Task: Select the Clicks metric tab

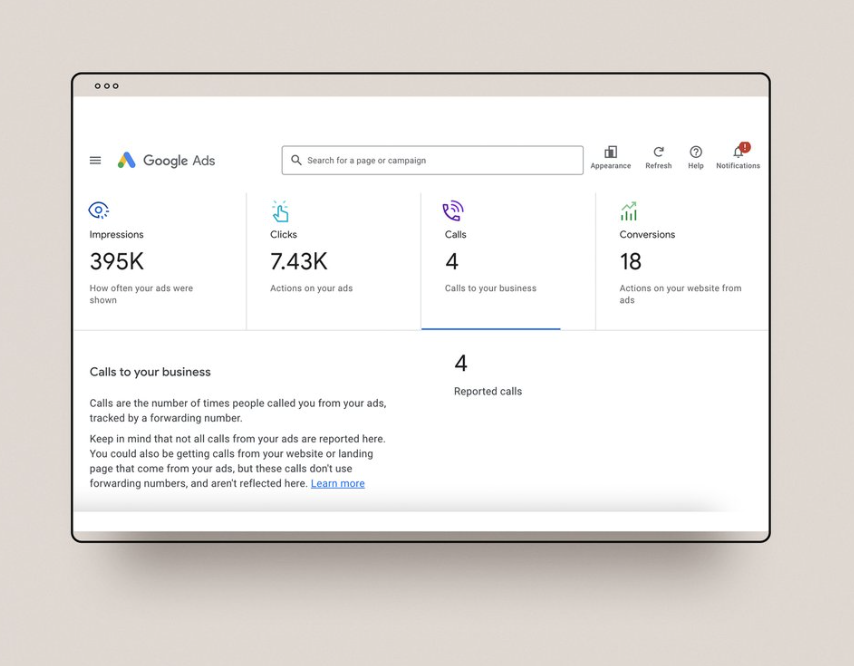Action: coord(334,261)
